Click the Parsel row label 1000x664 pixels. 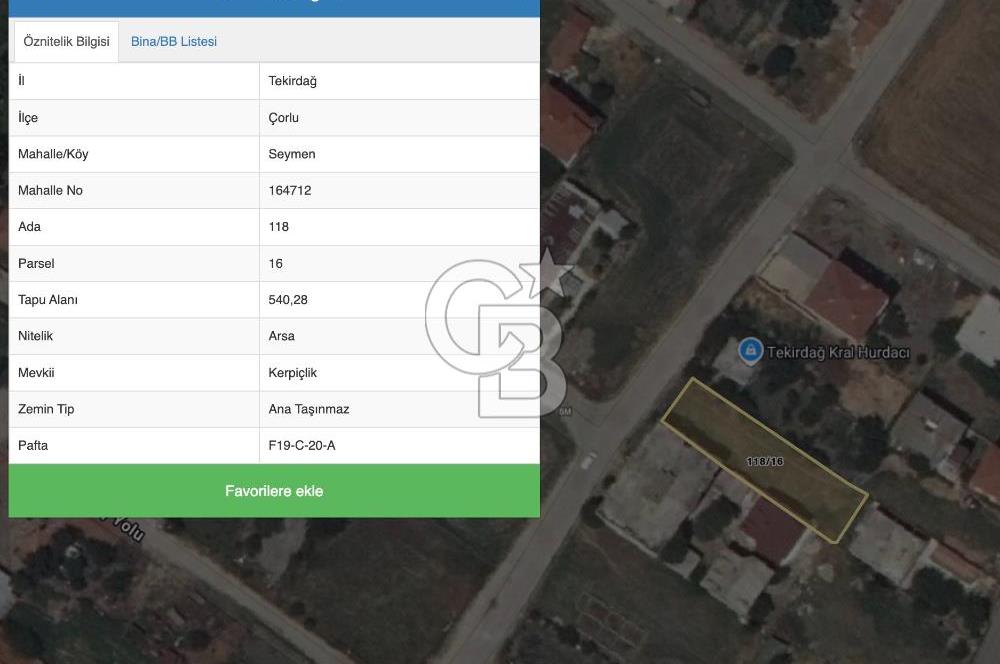click(x=36, y=263)
